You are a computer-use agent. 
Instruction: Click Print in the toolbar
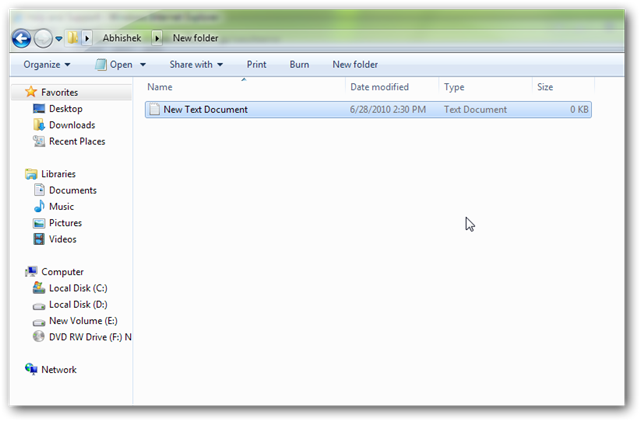pyautogui.click(x=256, y=65)
